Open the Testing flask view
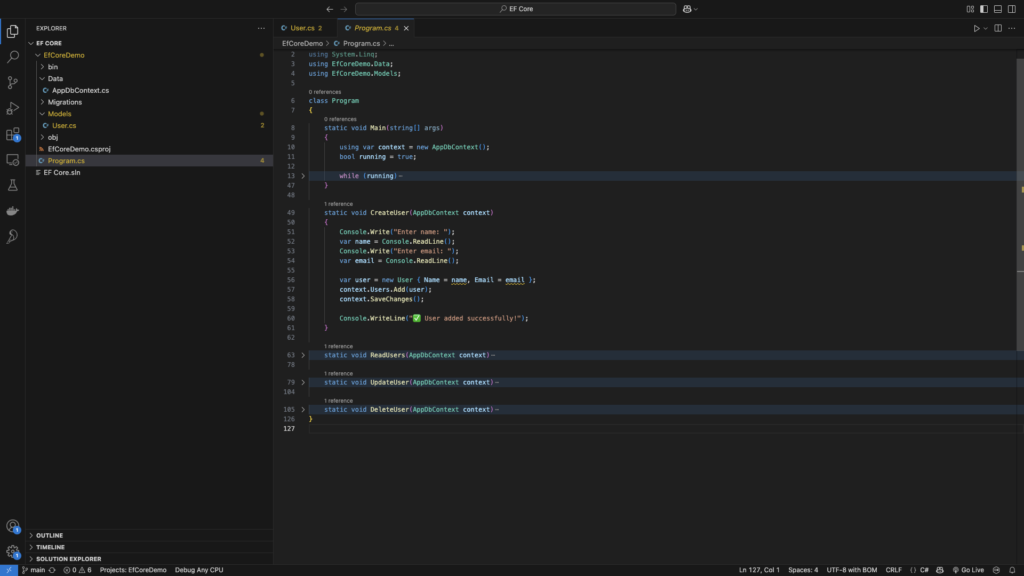Viewport: 1024px width, 576px height. coord(12,185)
